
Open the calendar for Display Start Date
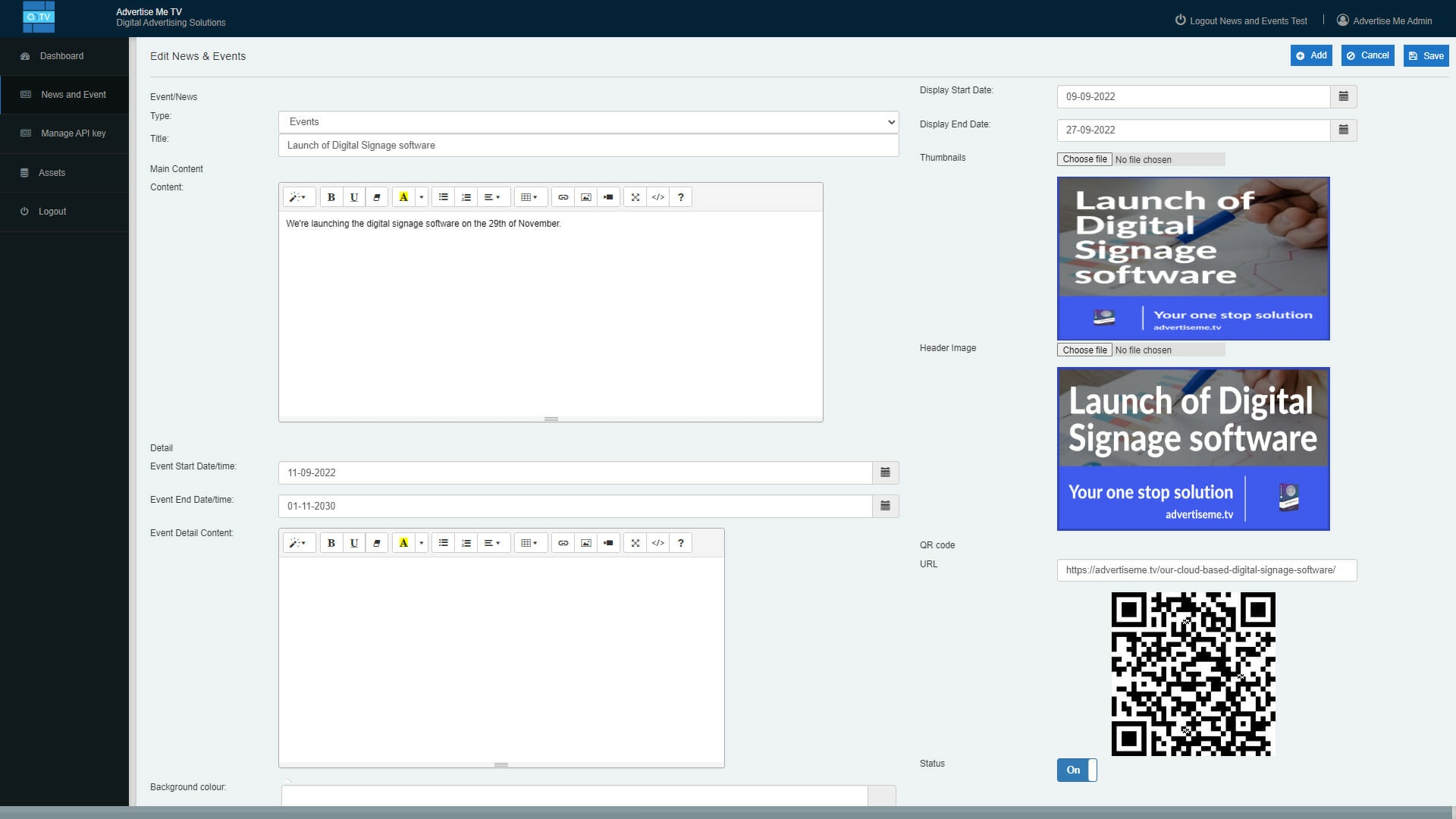[1343, 96]
